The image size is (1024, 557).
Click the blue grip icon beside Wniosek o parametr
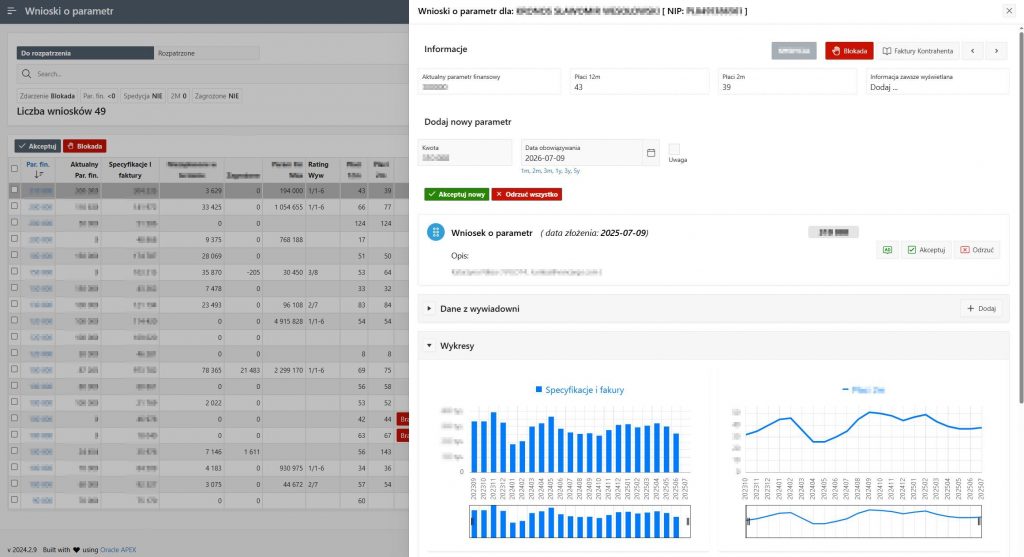[436, 232]
